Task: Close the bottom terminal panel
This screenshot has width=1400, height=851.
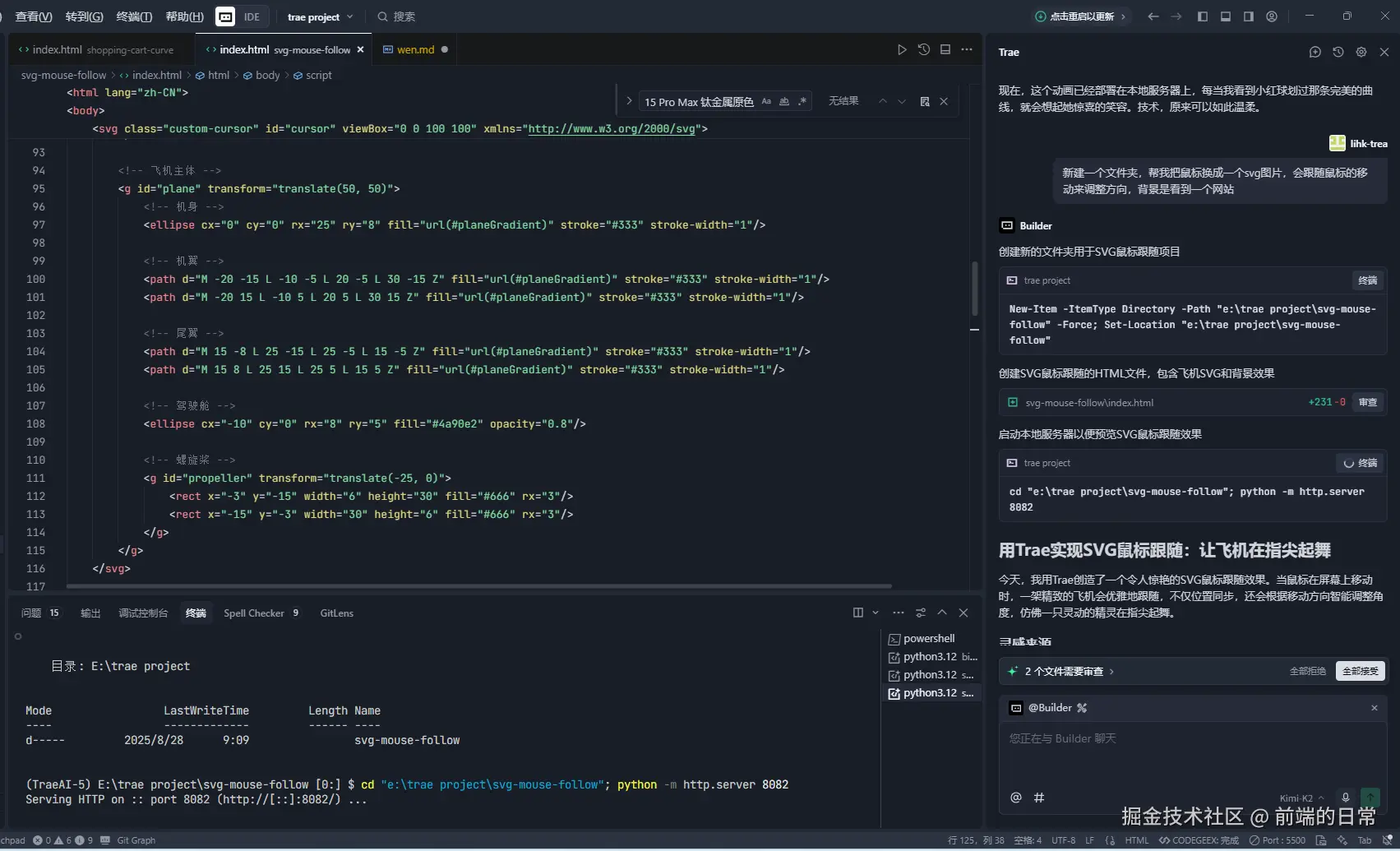Action: tap(963, 613)
